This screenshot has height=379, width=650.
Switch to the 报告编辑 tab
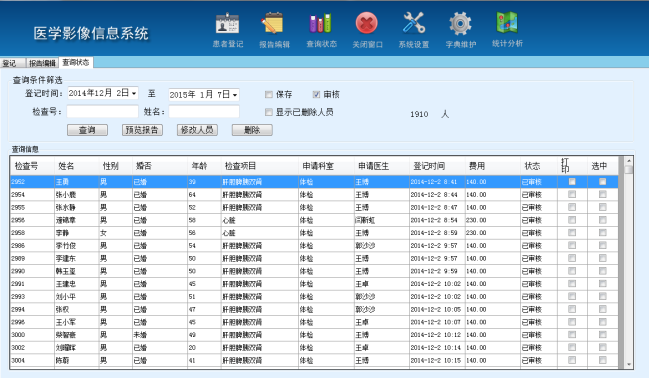click(x=42, y=63)
